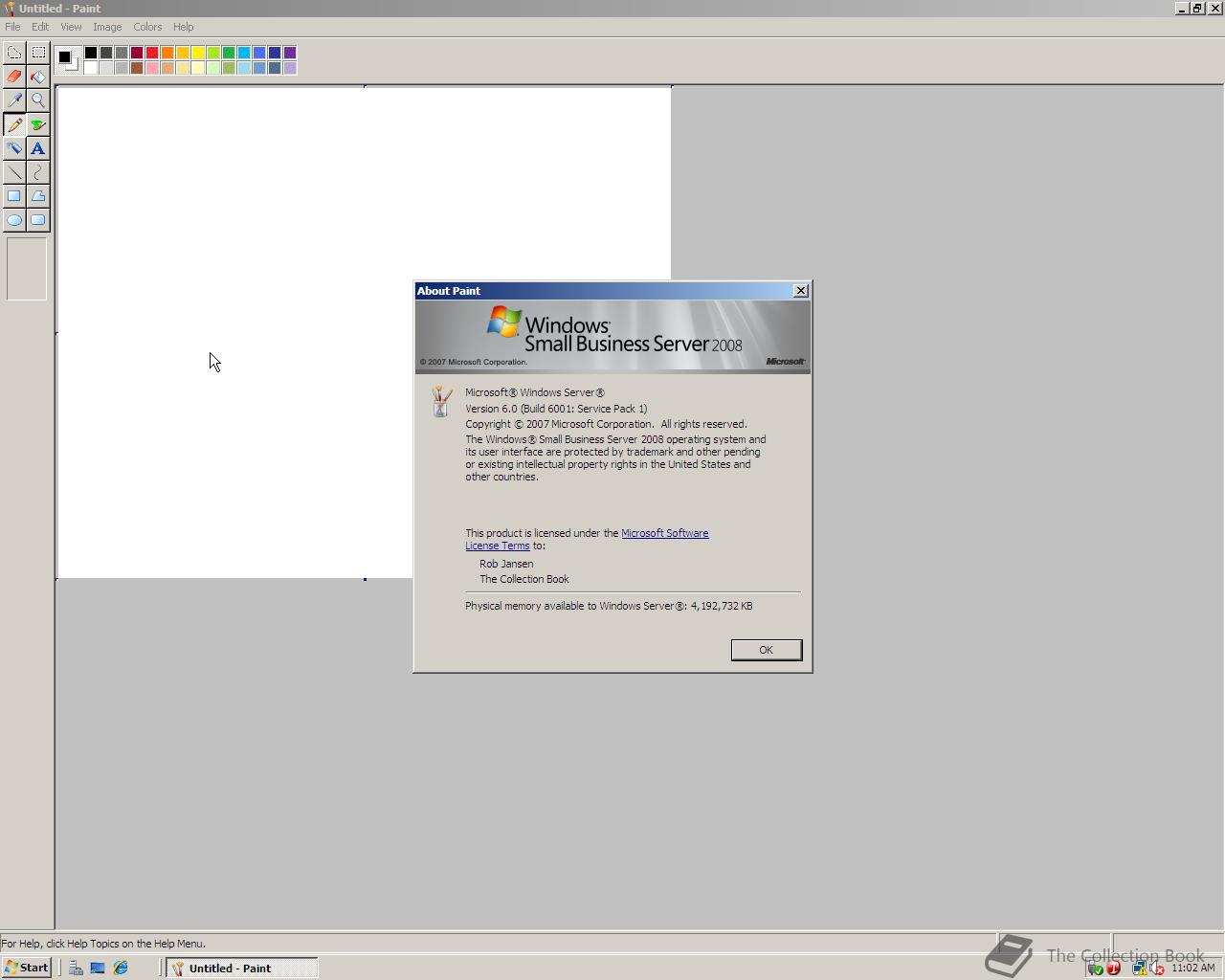Choose the Ellipse tool
Image resolution: width=1225 pixels, height=980 pixels.
tap(14, 220)
